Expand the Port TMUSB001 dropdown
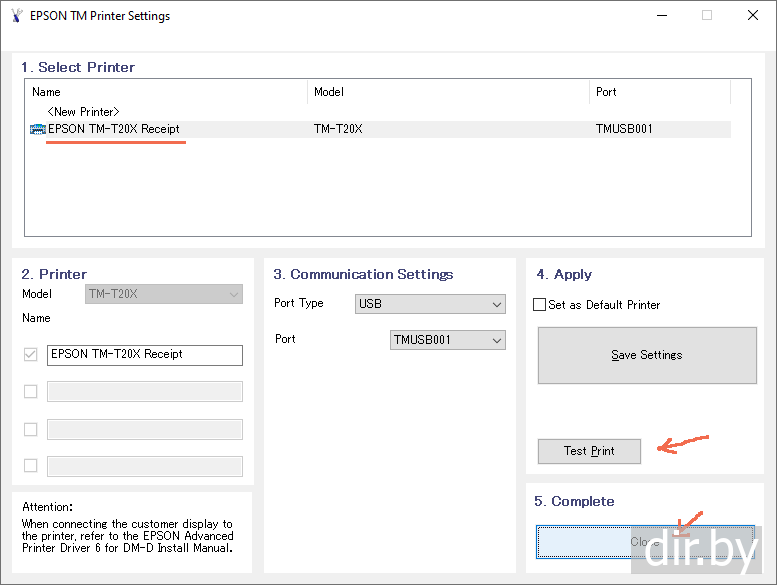The image size is (777, 585). 447,340
